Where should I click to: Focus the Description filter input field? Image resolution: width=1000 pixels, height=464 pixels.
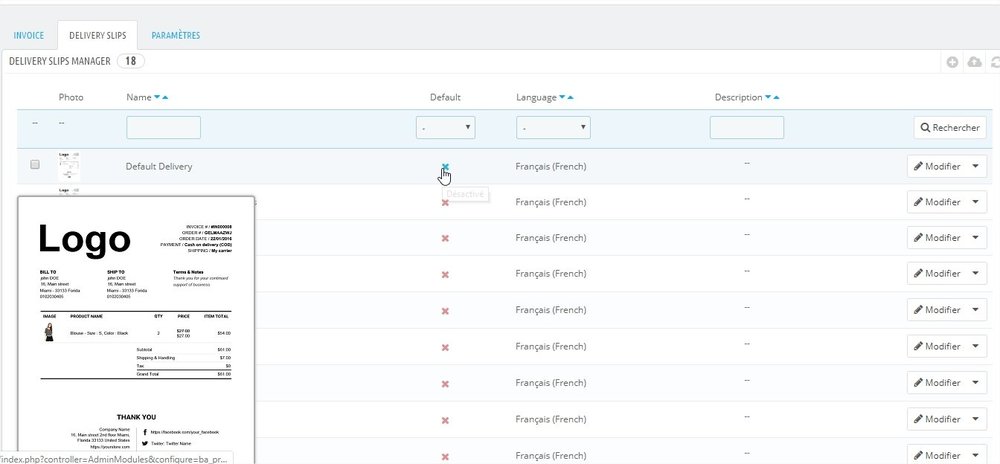tap(746, 127)
